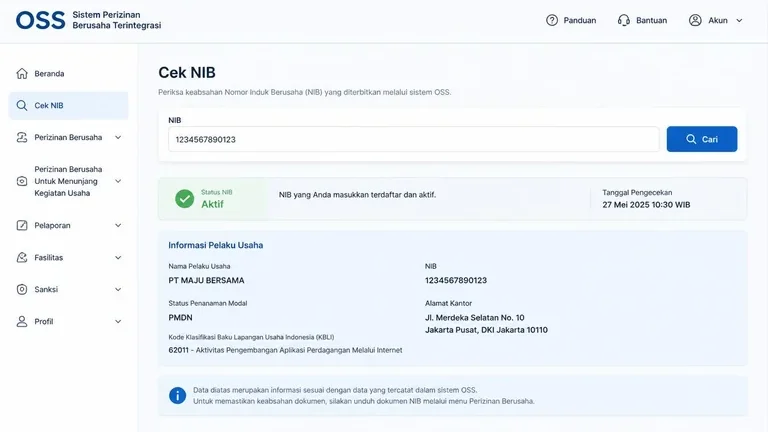
Task: Open Pelaporan menu label
Action: point(52,225)
